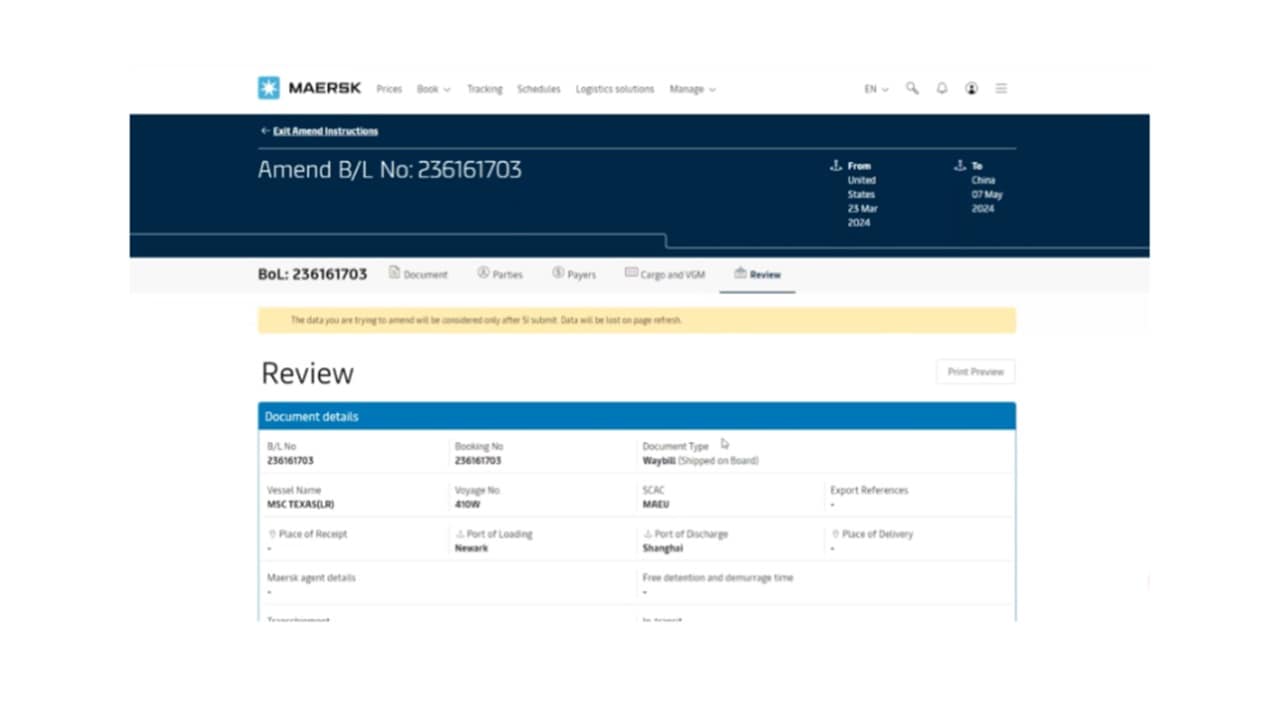Screen dimensions: 1280x720
Task: Click the Document step icon
Action: [x=394, y=273]
